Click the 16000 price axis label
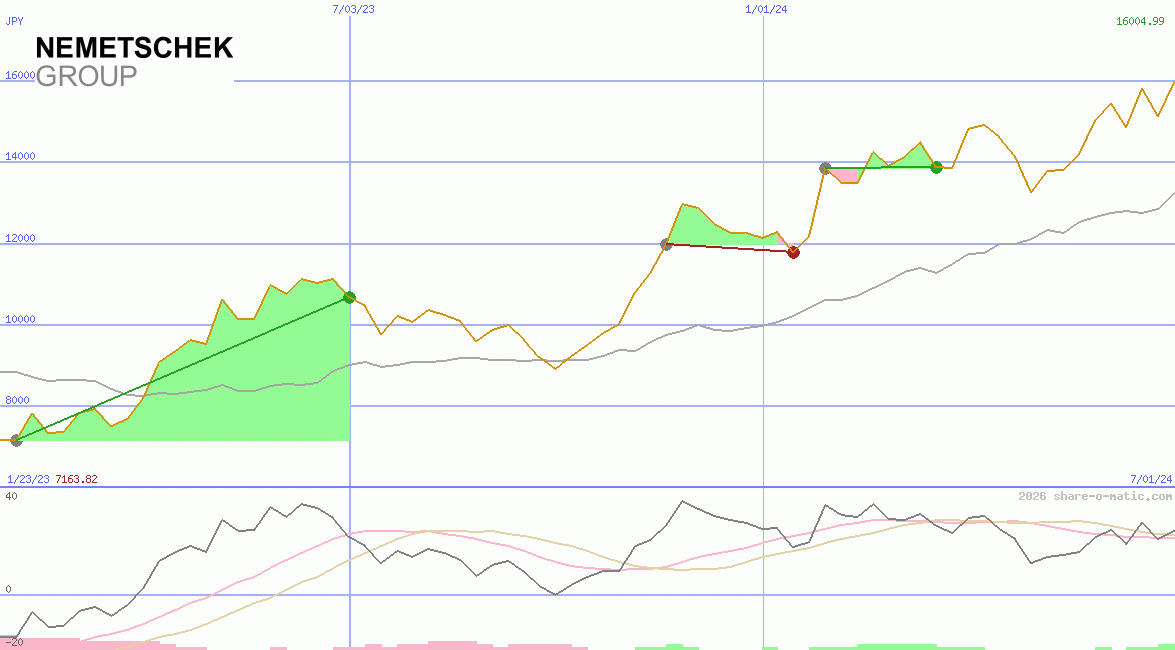 (20, 75)
